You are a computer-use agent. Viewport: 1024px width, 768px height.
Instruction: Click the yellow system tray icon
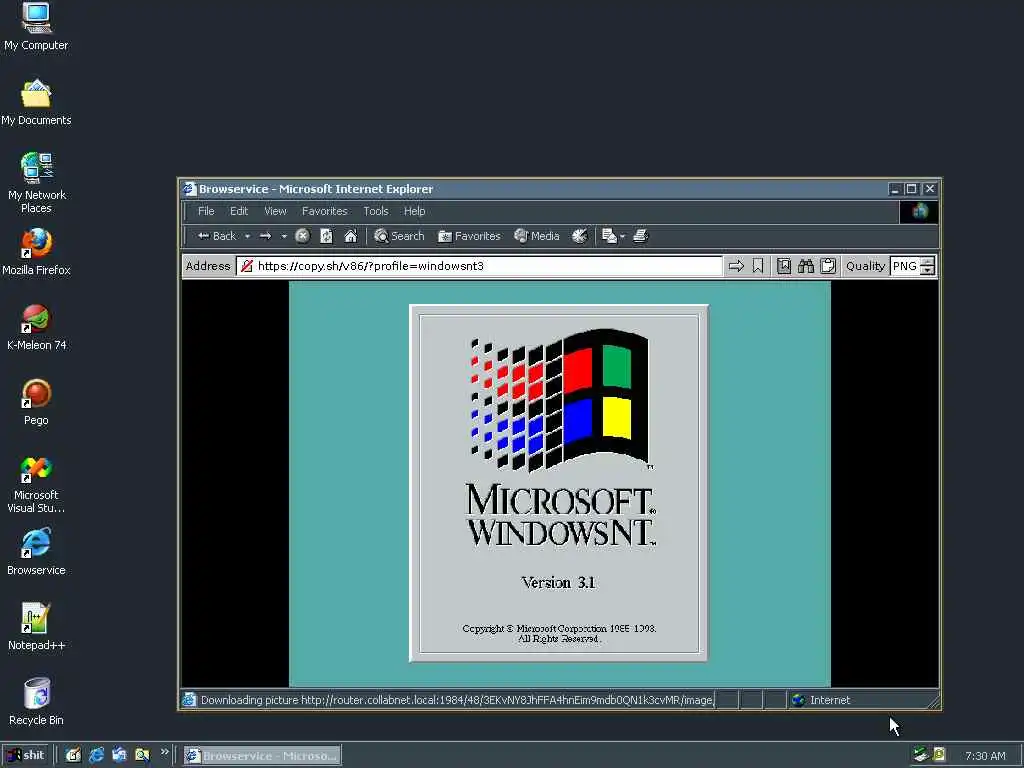pyautogui.click(x=939, y=755)
